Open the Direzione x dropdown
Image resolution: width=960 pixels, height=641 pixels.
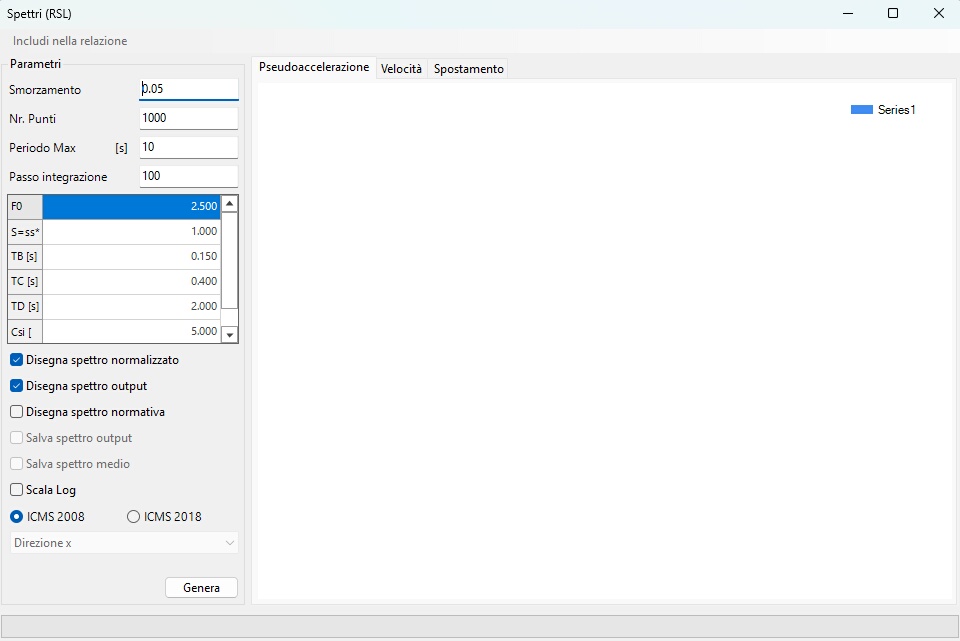coord(124,543)
